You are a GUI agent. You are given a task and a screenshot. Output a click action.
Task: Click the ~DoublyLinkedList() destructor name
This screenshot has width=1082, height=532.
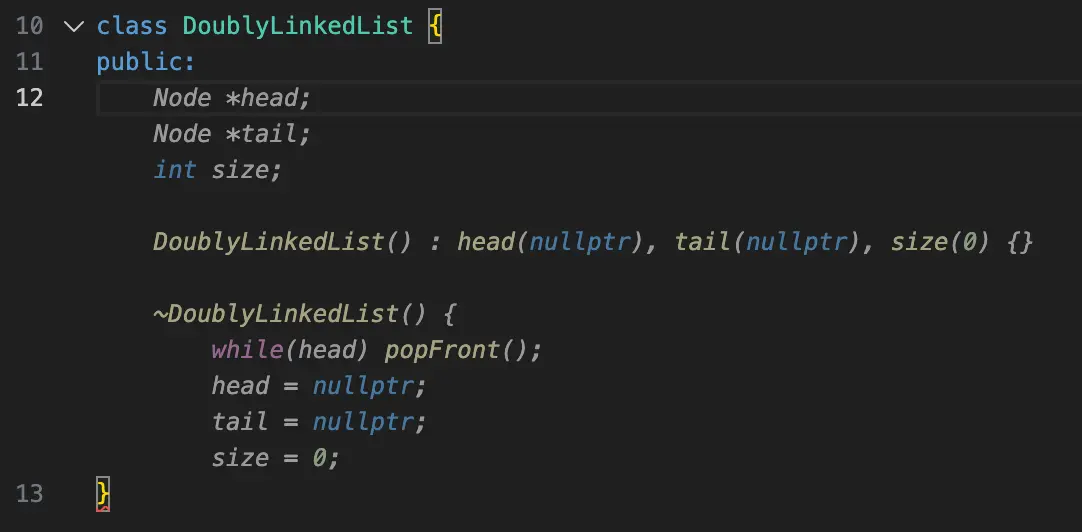click(x=283, y=314)
